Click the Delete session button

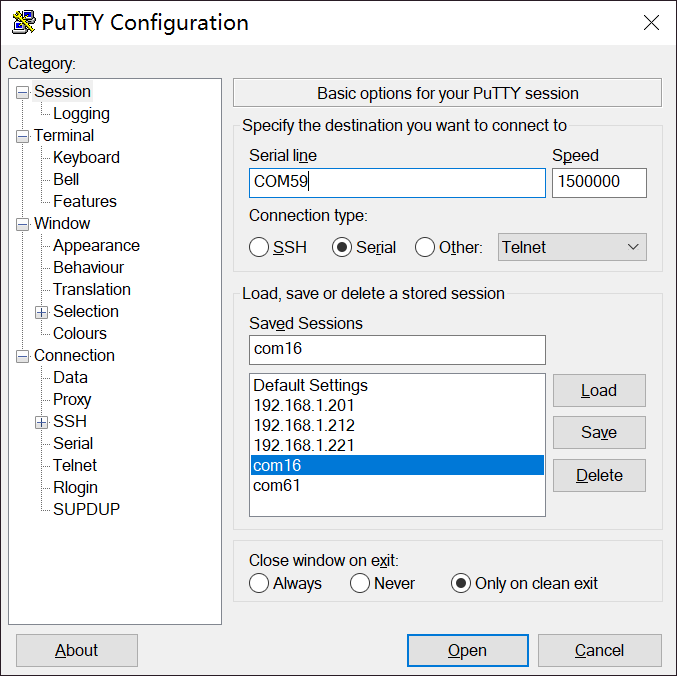click(599, 476)
